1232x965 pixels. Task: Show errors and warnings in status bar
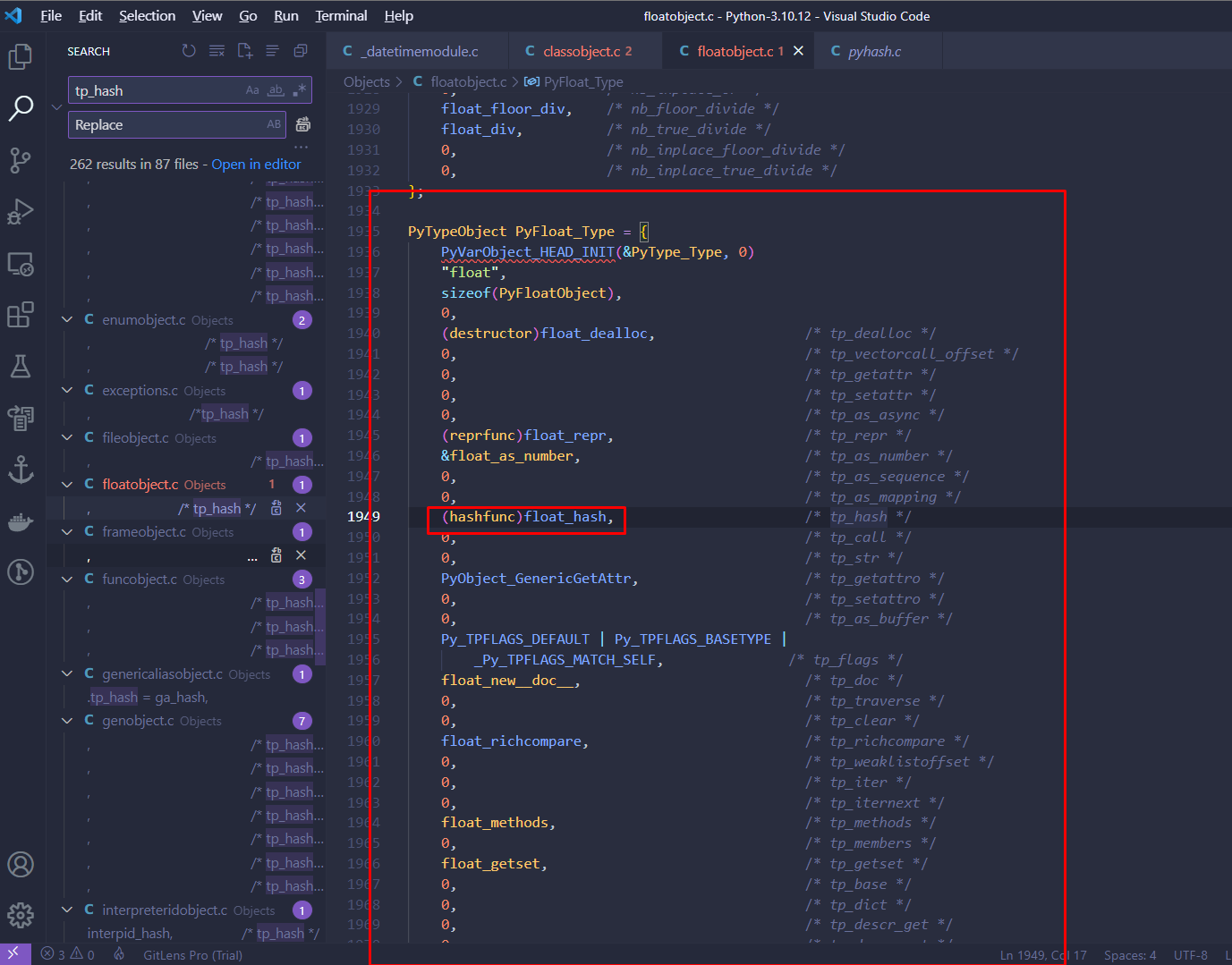[68, 954]
